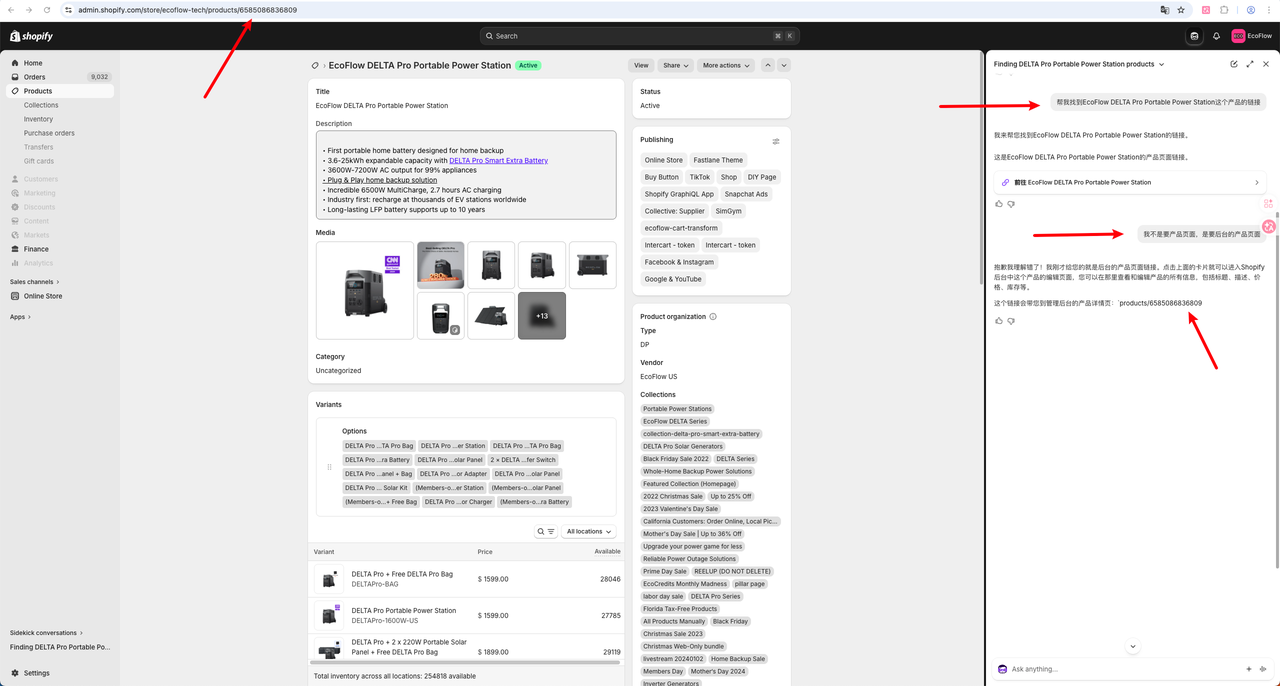Open the All locations dropdown

point(588,532)
